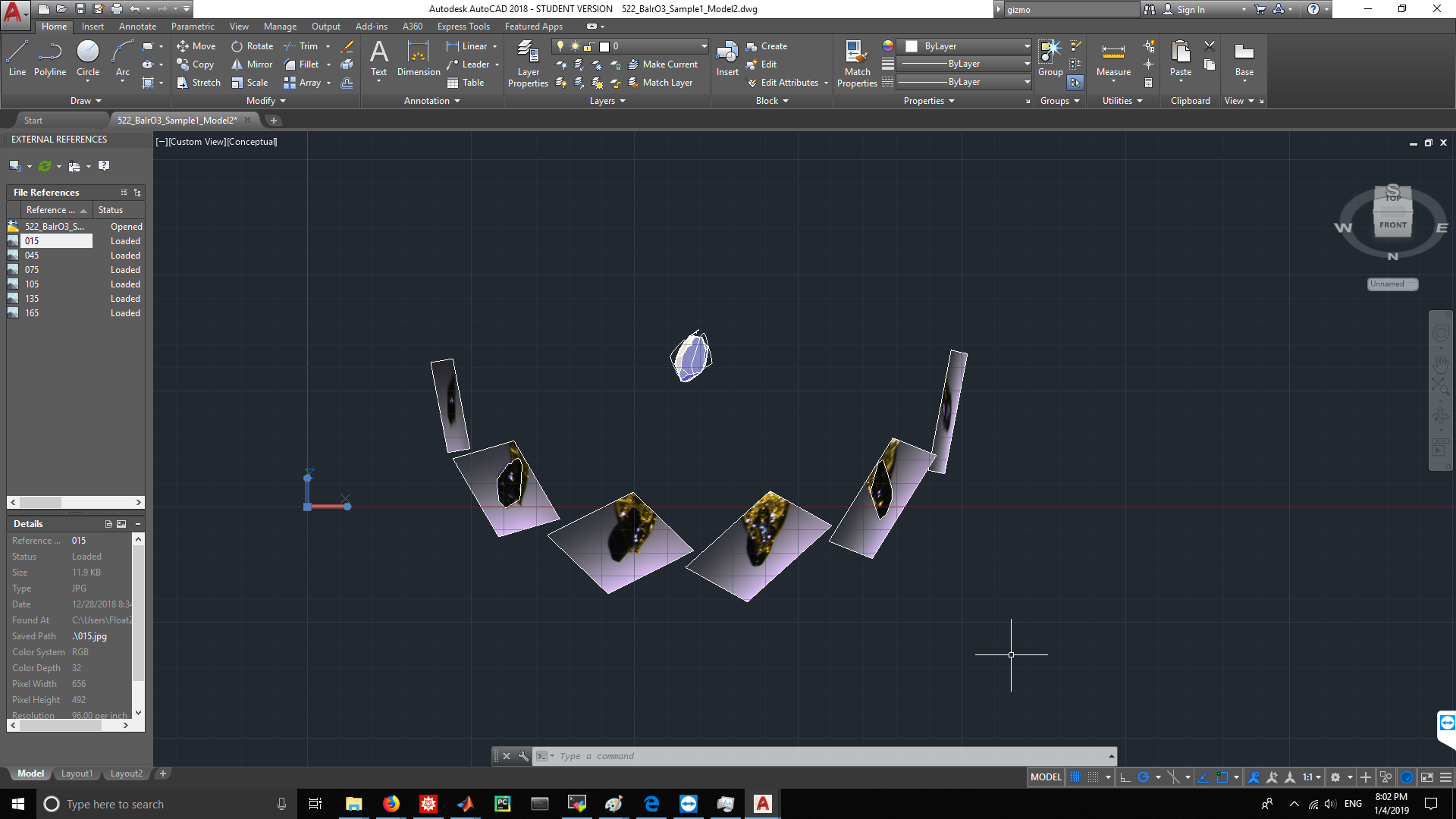1456x819 pixels.
Task: Click the Home ribbon tab
Action: [x=54, y=26]
